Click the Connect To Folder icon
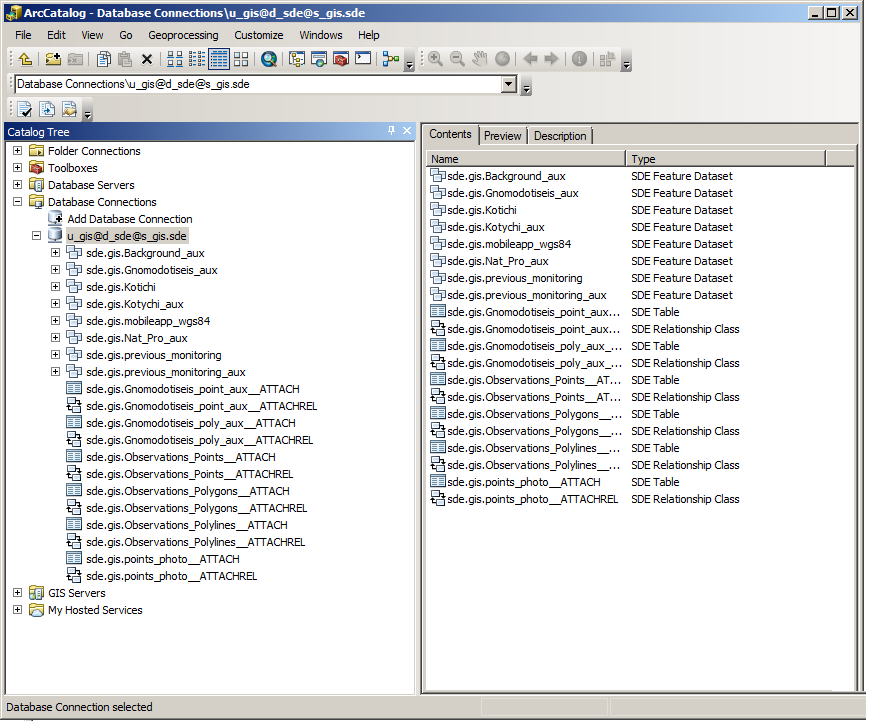The height and width of the screenshot is (721, 870). pyautogui.click(x=53, y=59)
